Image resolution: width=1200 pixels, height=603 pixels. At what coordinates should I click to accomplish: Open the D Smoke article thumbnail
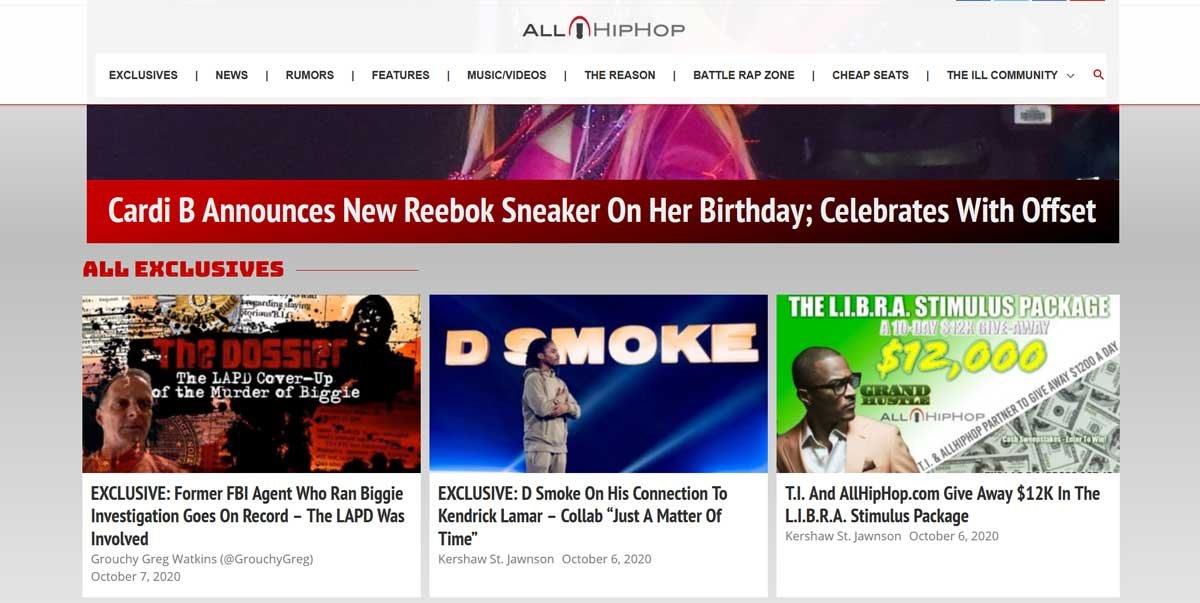[598, 383]
